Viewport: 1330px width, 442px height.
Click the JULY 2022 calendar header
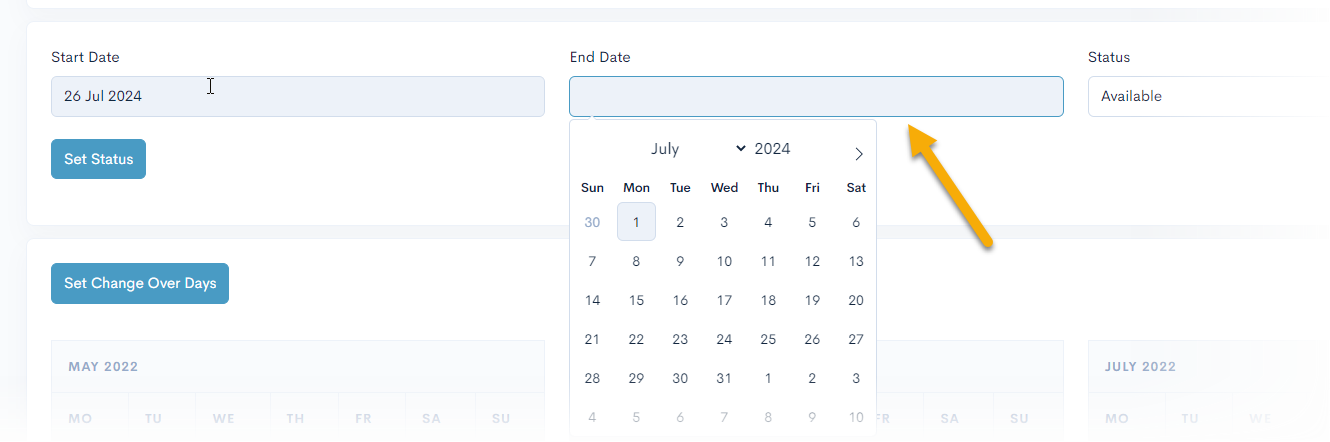pyautogui.click(x=1140, y=367)
